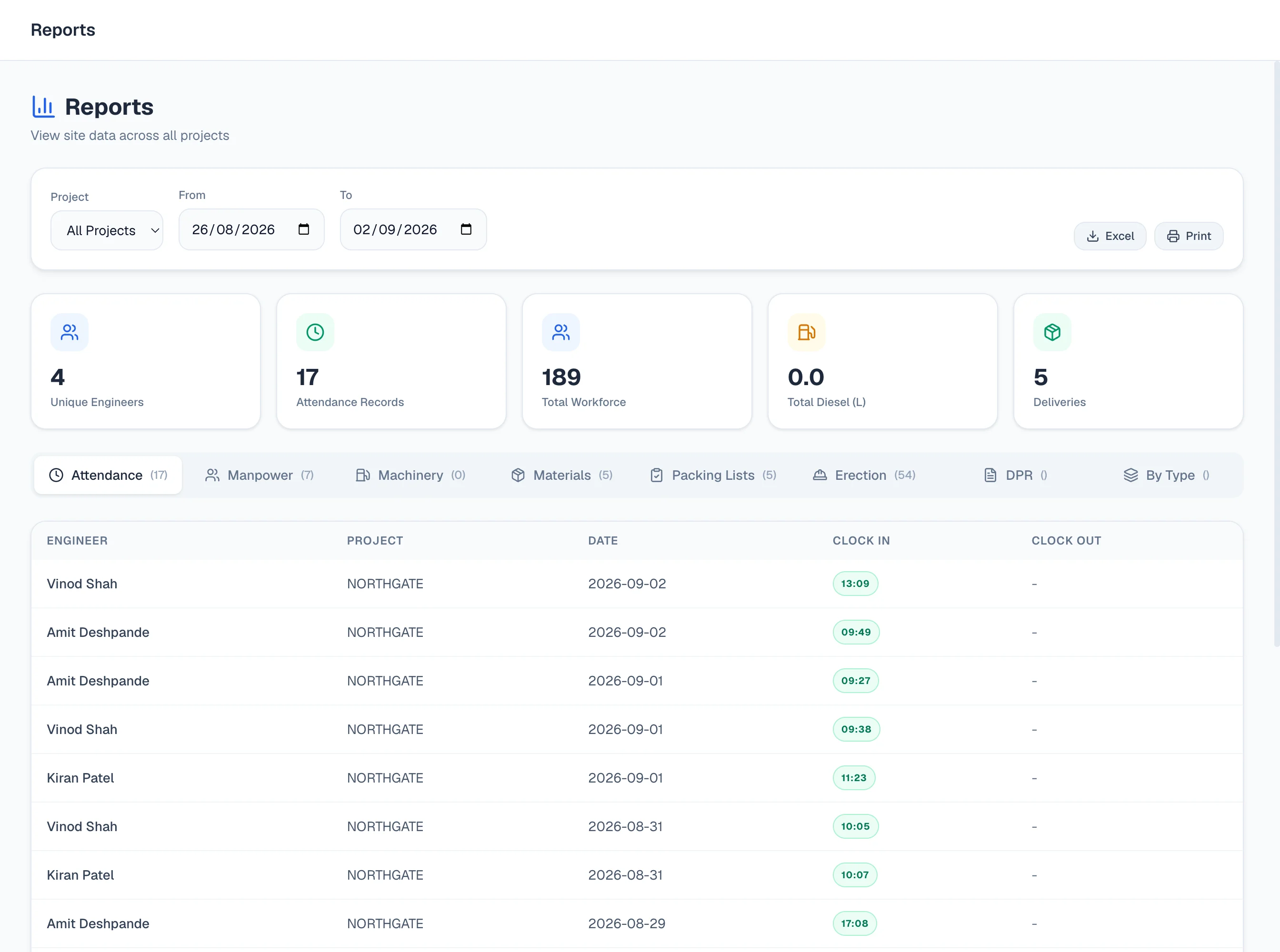This screenshot has height=952, width=1280.
Task: Export the report to Excel
Action: point(1110,236)
